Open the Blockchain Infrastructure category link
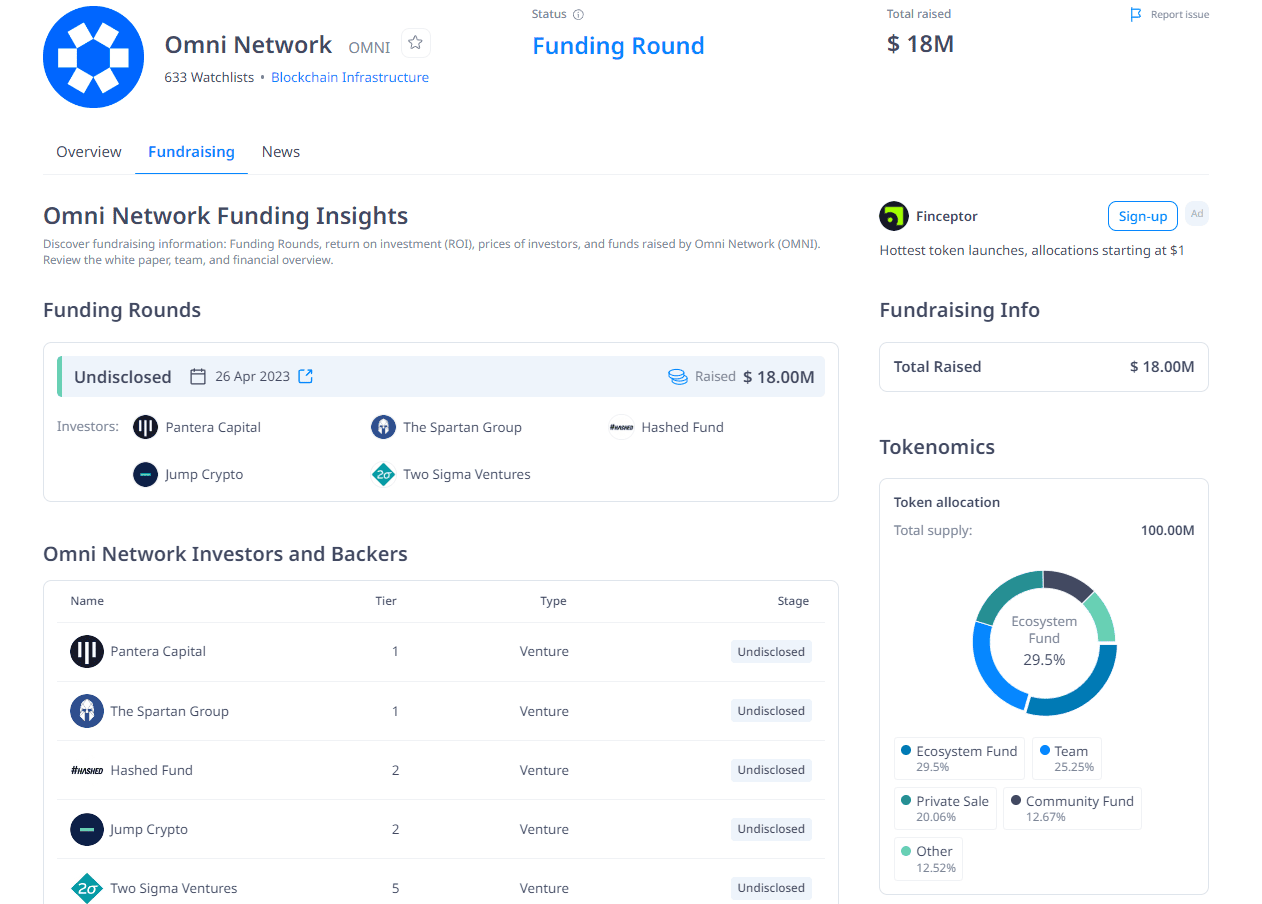1262x904 pixels. pyautogui.click(x=350, y=77)
